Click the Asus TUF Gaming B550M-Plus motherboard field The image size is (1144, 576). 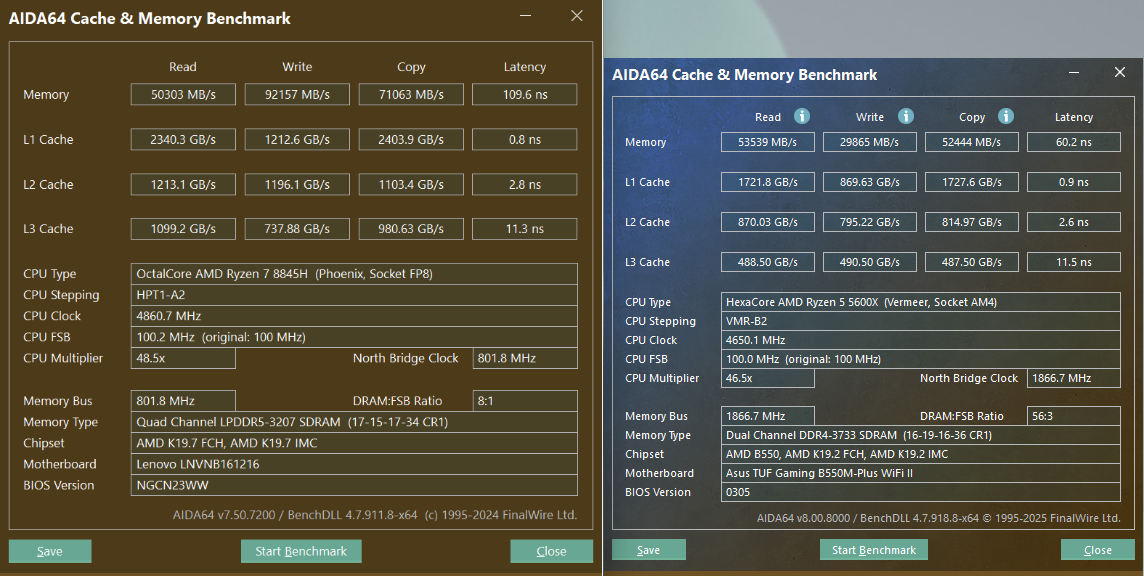pos(920,473)
